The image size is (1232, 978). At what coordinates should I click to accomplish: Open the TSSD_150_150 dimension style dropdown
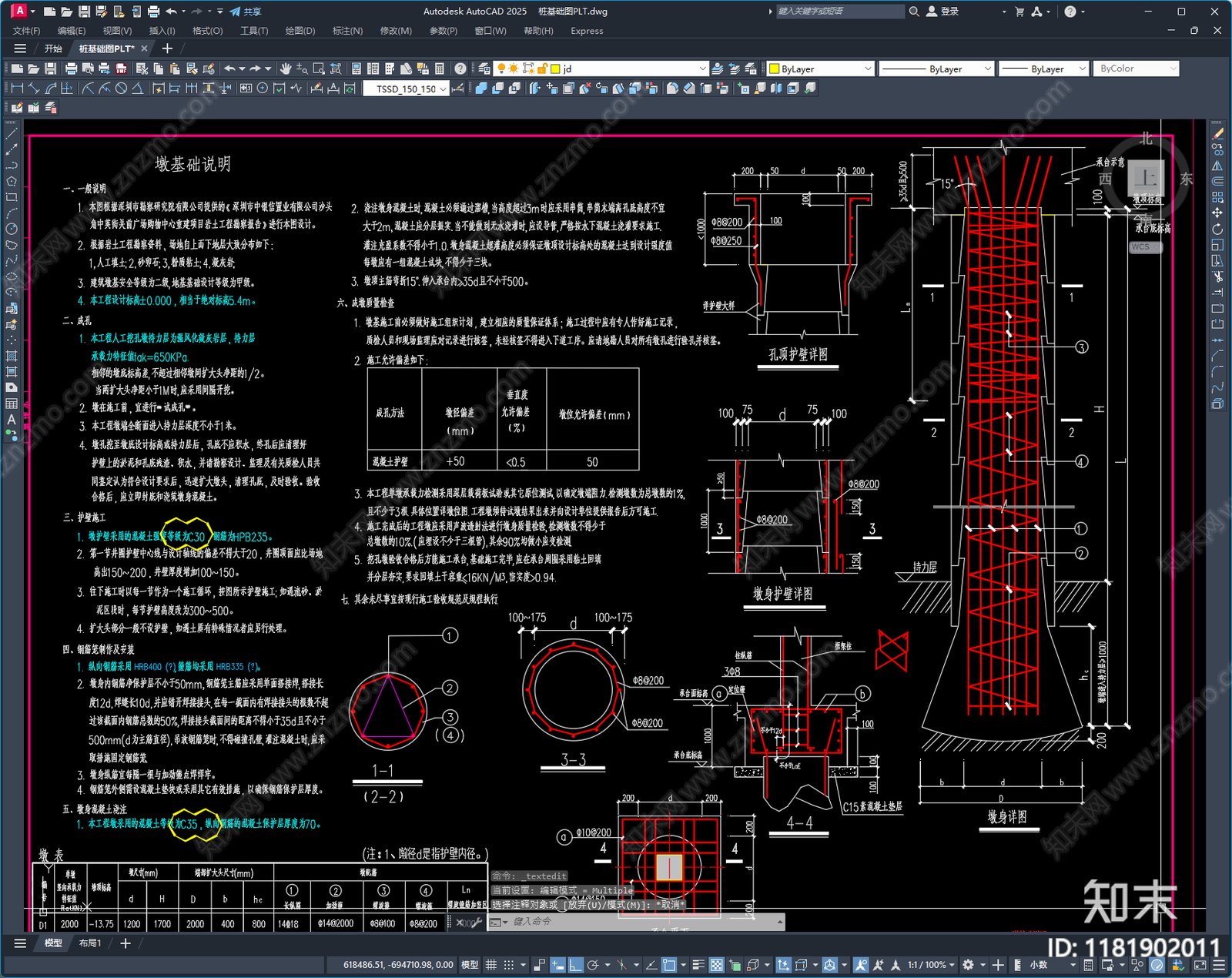pyautogui.click(x=406, y=89)
